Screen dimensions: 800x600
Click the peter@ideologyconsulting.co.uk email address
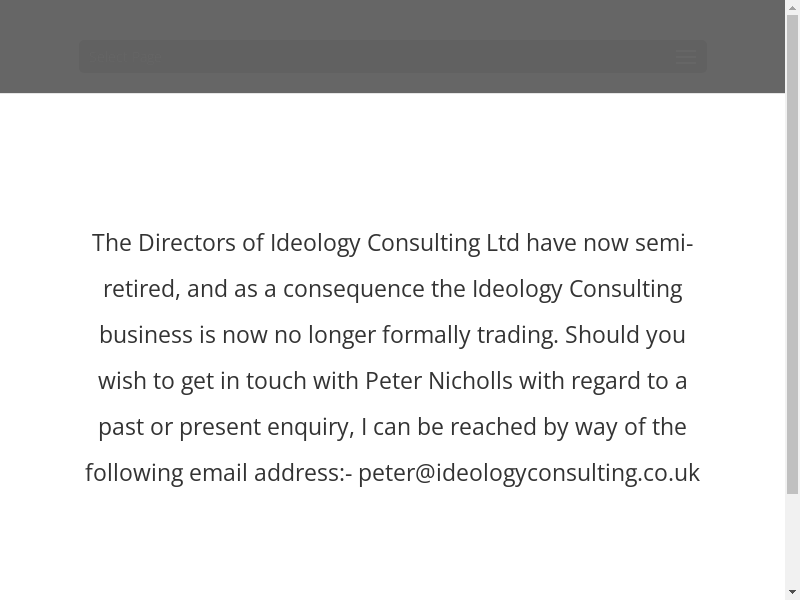pos(529,473)
